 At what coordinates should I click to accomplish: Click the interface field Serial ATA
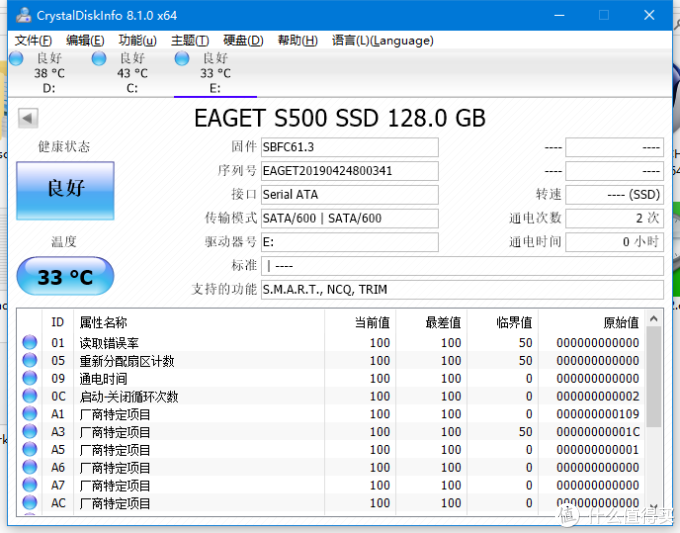coord(350,194)
